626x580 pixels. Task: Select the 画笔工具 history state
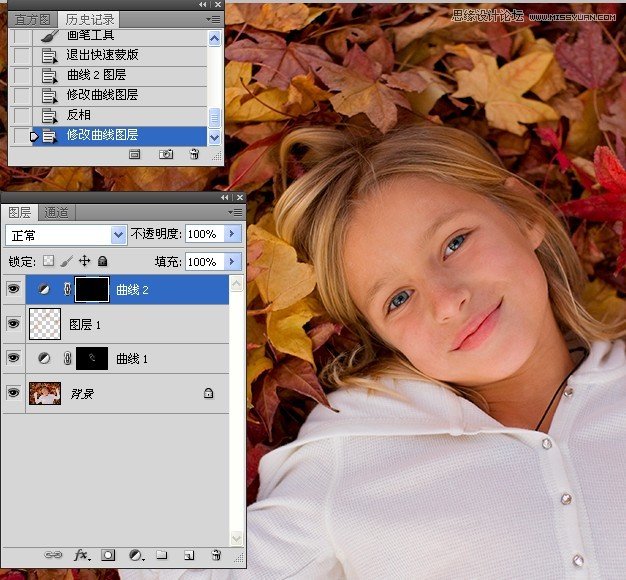coord(119,37)
